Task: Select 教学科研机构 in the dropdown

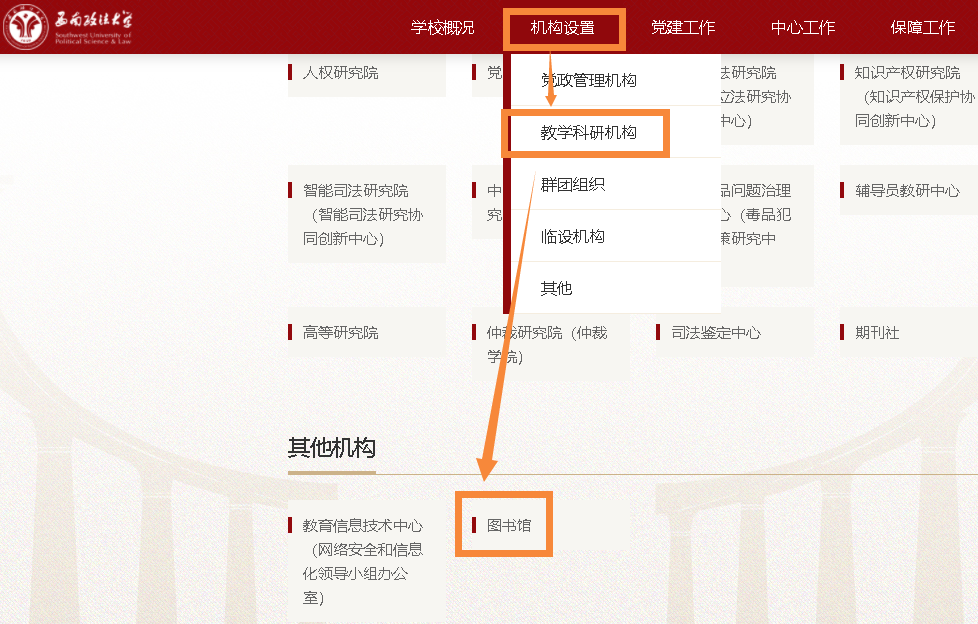Action: [x=588, y=132]
